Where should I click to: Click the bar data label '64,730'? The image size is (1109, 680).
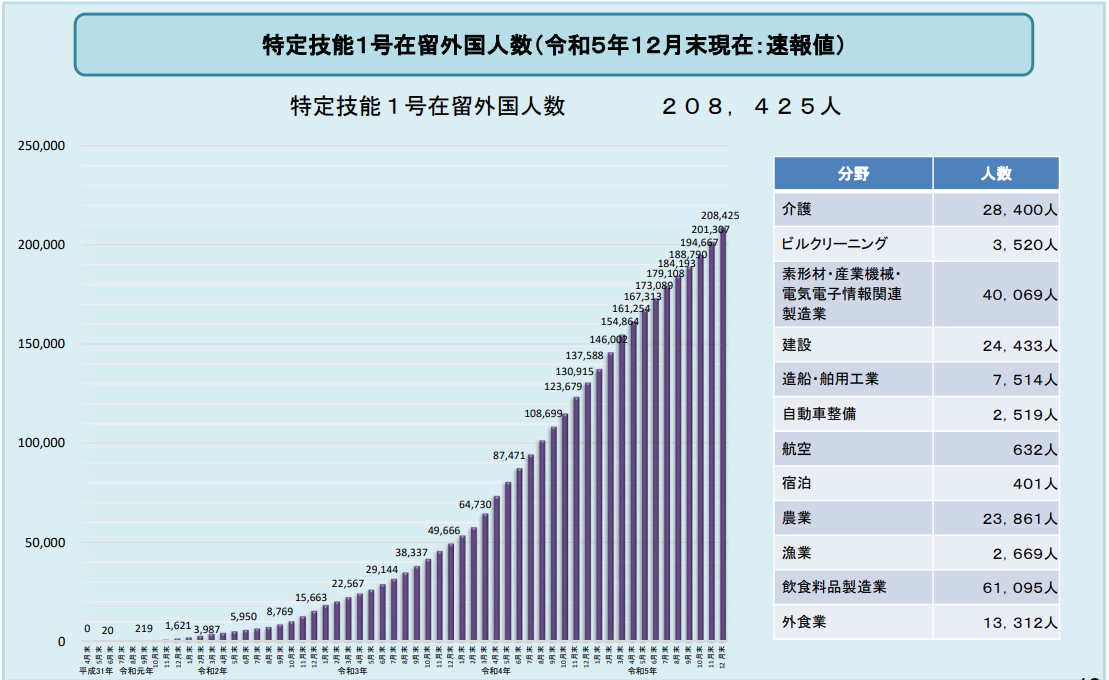475,505
